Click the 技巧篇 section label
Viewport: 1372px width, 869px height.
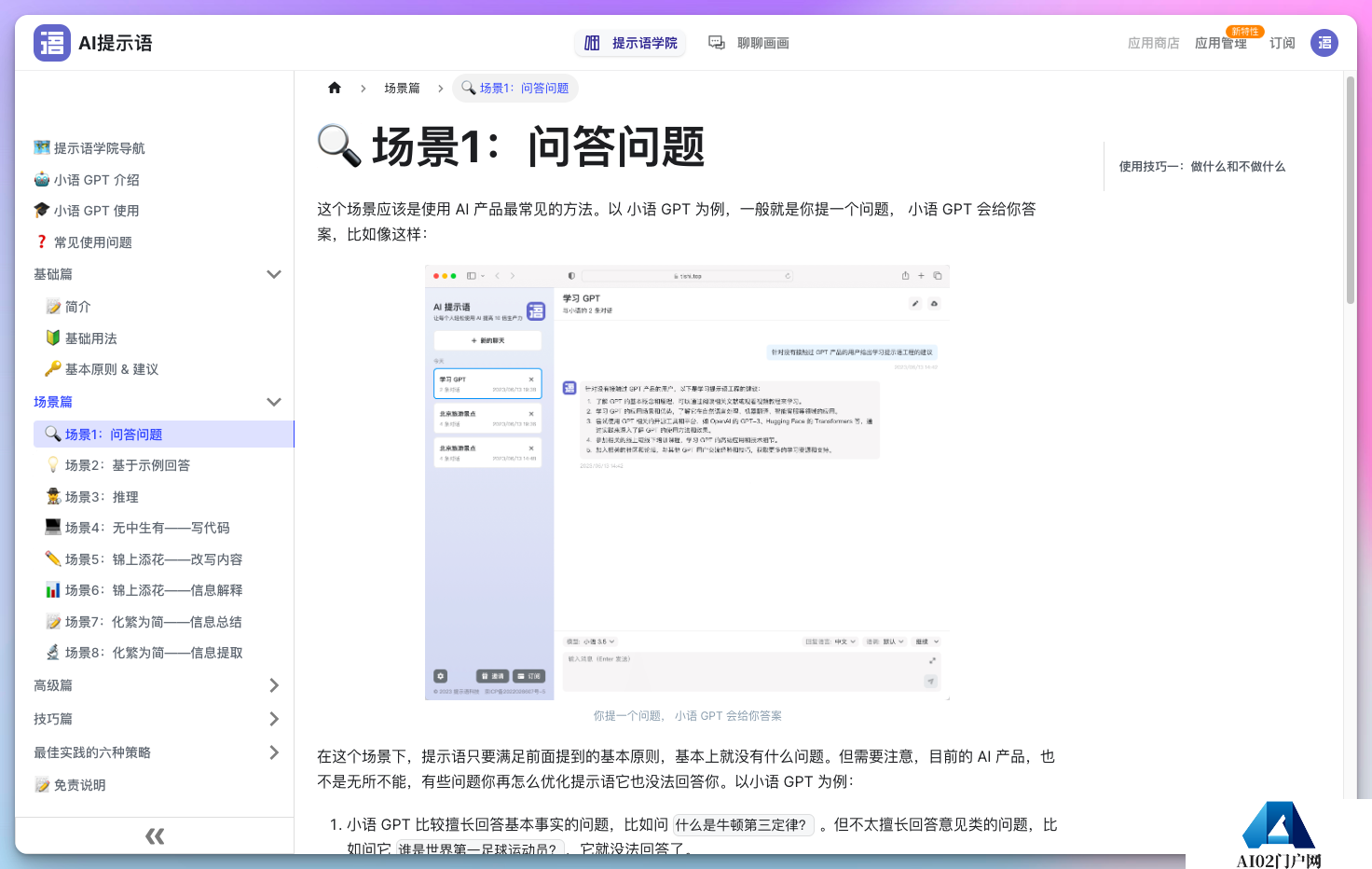(x=53, y=719)
